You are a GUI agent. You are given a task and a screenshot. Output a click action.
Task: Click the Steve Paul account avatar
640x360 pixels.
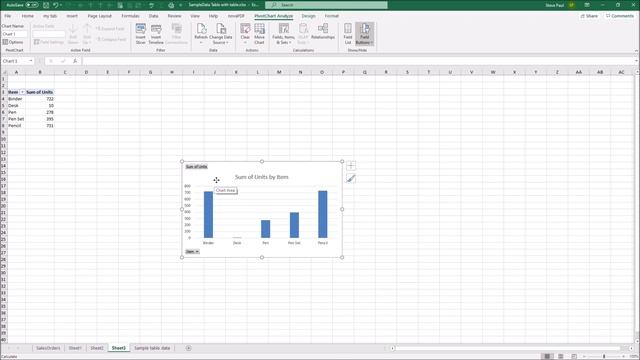(572, 5)
